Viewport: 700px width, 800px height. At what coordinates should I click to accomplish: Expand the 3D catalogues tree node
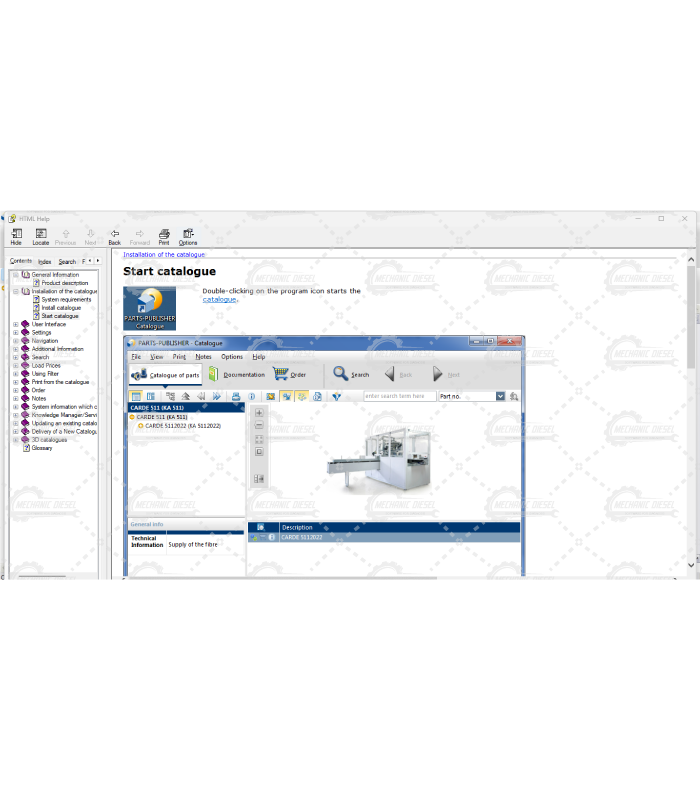tap(15, 440)
